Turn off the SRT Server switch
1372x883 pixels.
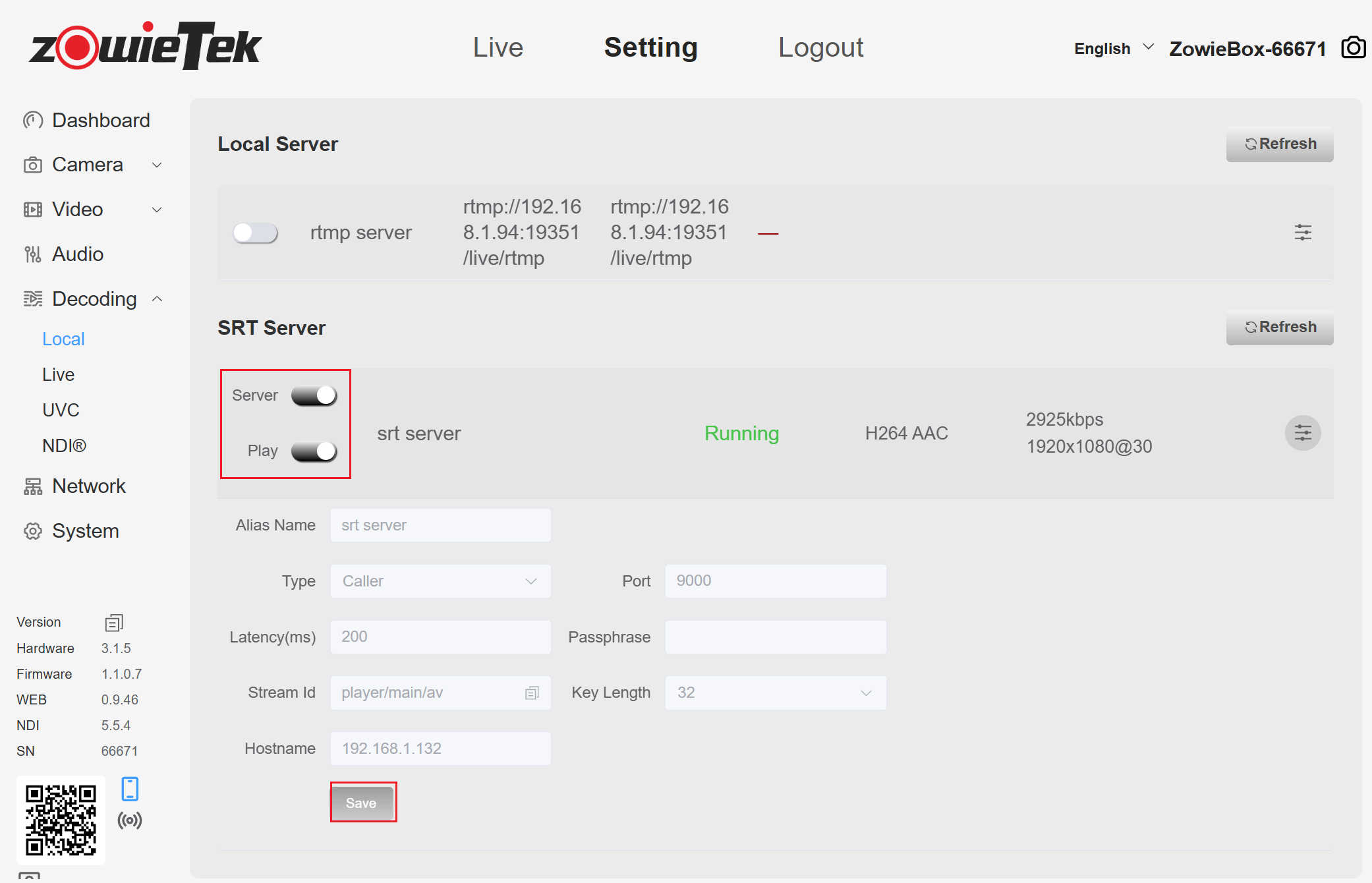pos(314,395)
